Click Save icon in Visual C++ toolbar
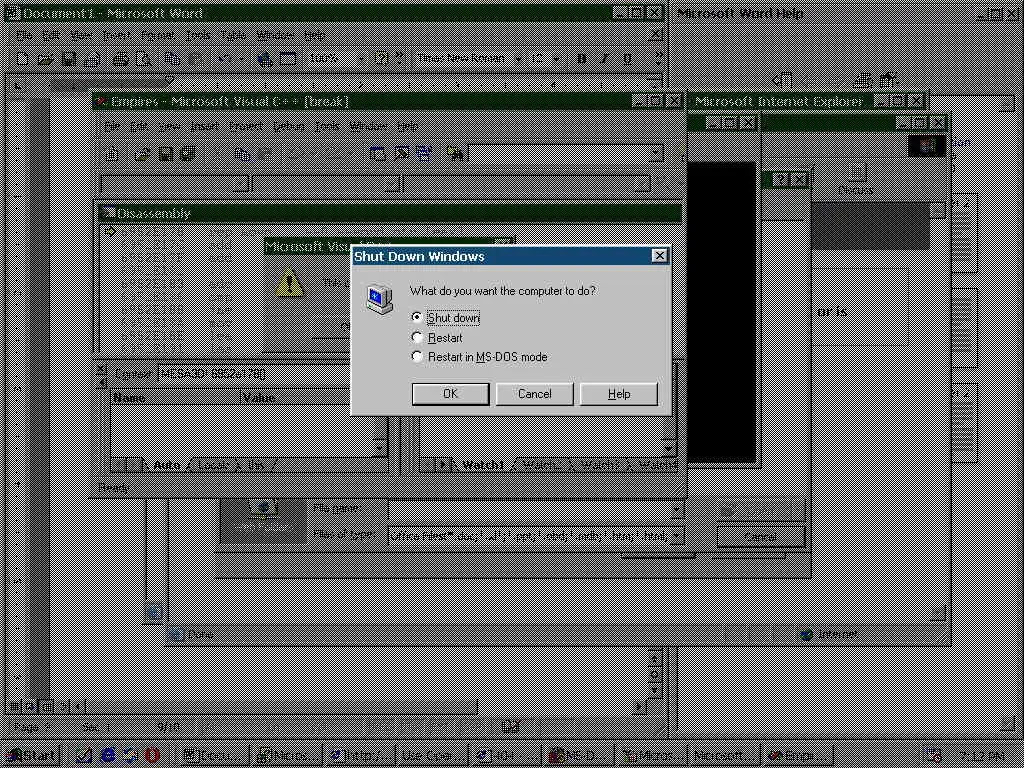Viewport: 1024px width, 768px height. tap(165, 153)
